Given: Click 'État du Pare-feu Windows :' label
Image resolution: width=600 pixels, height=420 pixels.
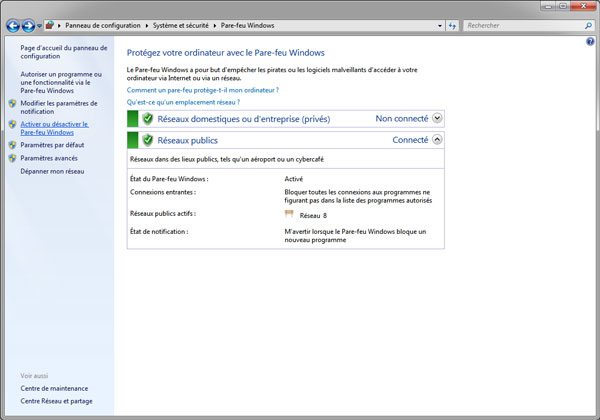Looking at the screenshot, I should [169, 179].
